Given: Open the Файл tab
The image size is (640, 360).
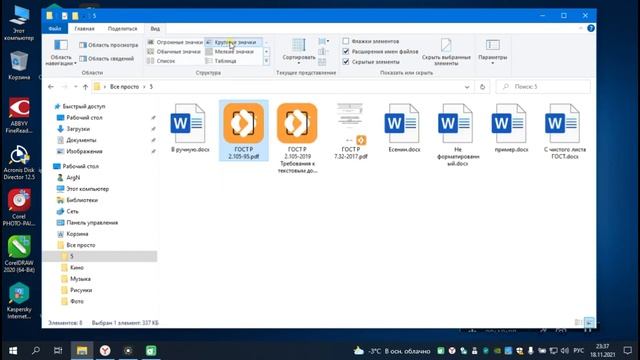Looking at the screenshot, I should point(55,29).
